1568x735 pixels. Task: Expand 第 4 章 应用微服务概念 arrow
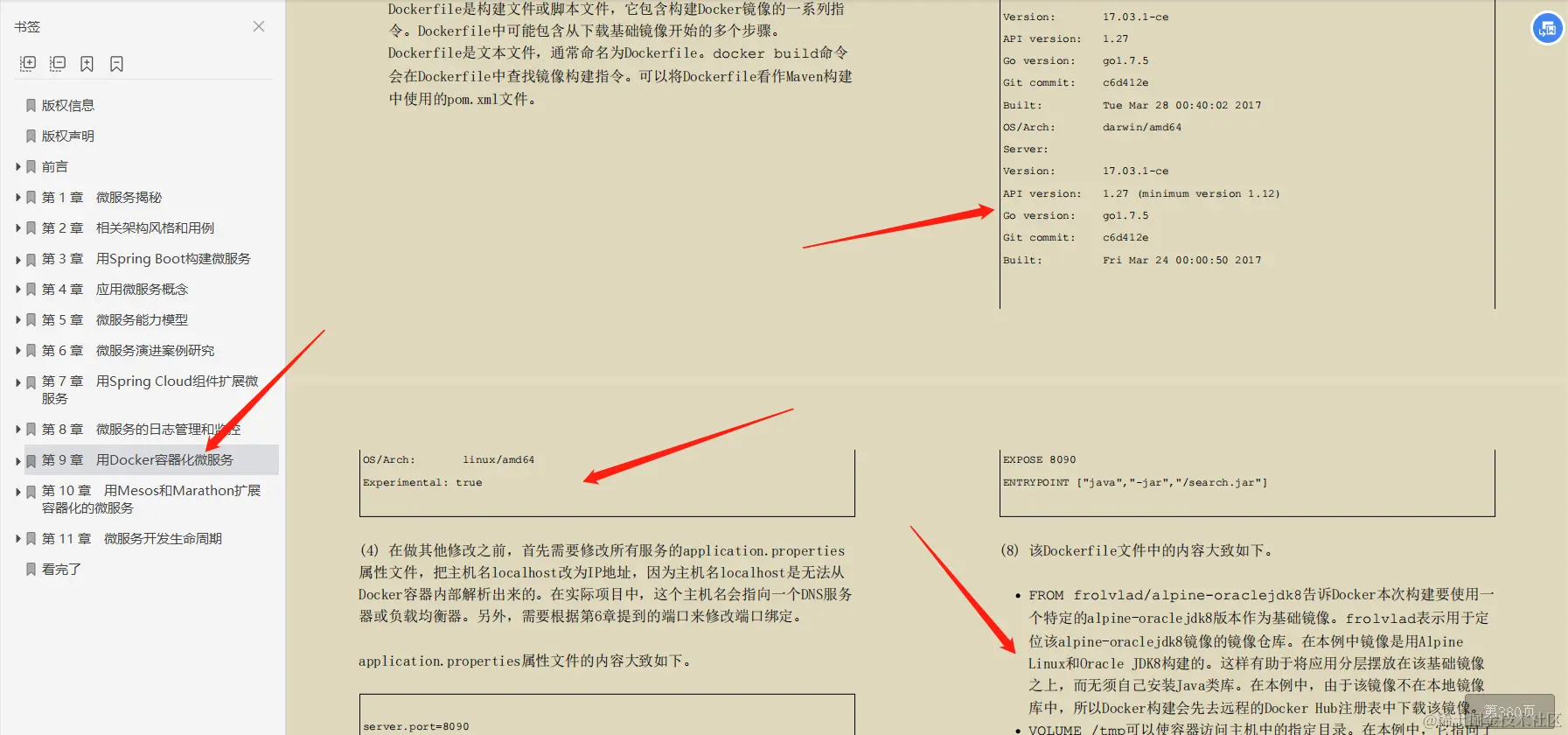18,289
